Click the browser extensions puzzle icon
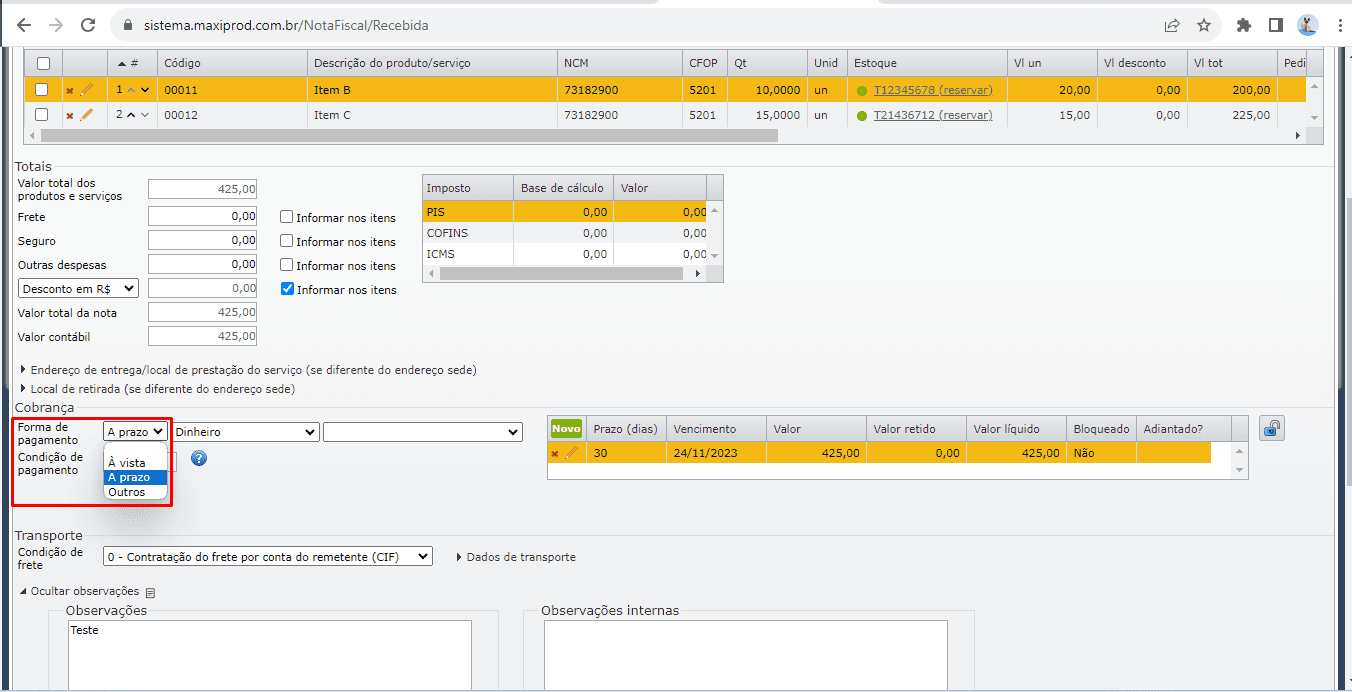 point(1243,25)
